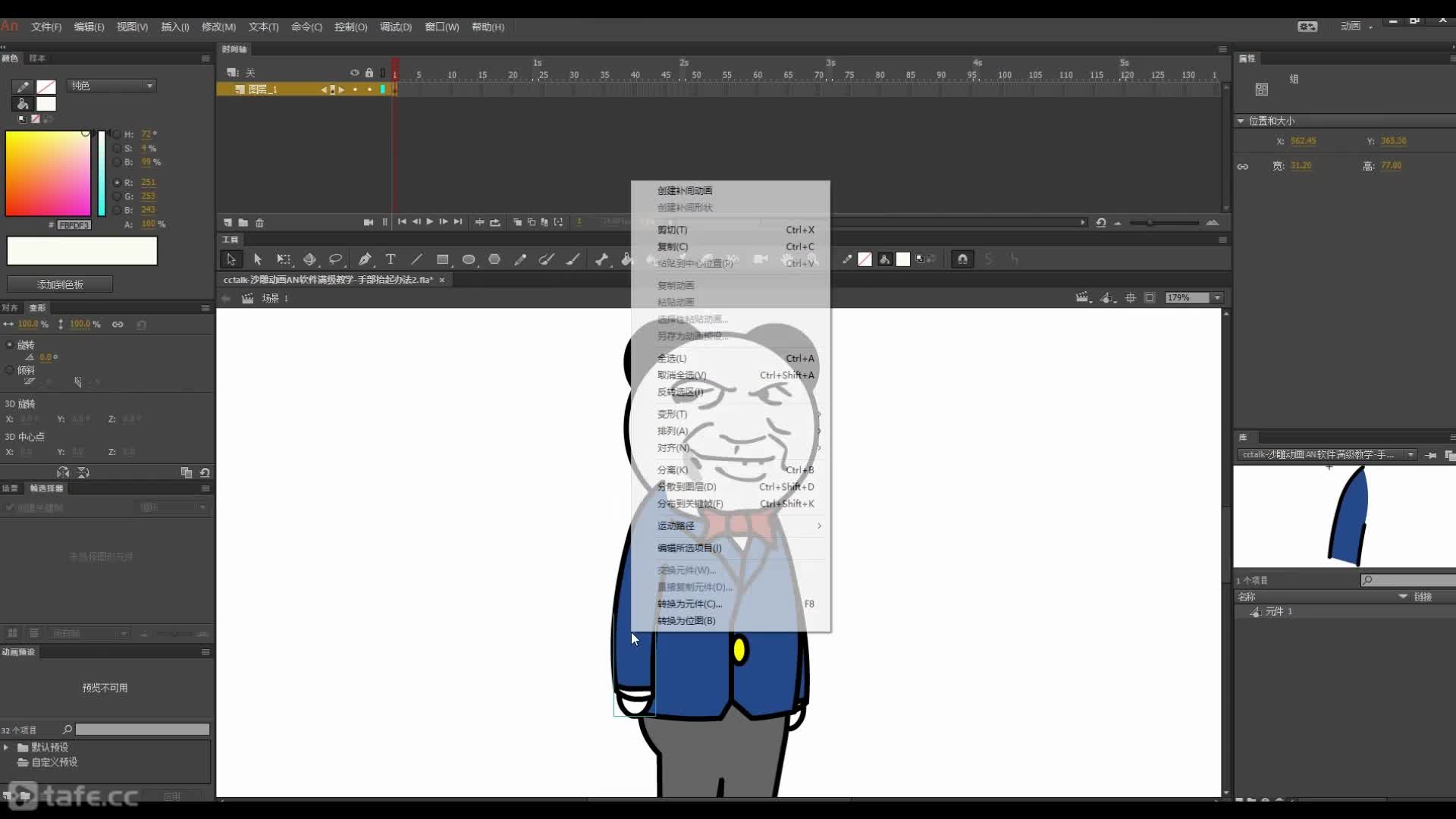Open Edit Symbols icon above stage
The image size is (1456, 819).
[1108, 298]
